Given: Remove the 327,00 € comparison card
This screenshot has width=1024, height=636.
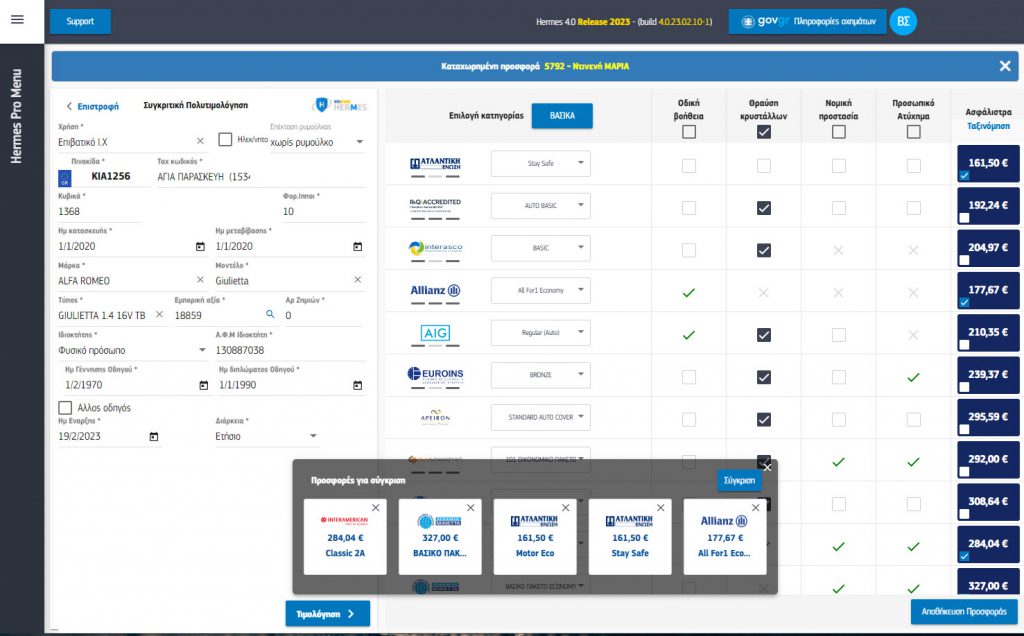Looking at the screenshot, I should pyautogui.click(x=471, y=507).
